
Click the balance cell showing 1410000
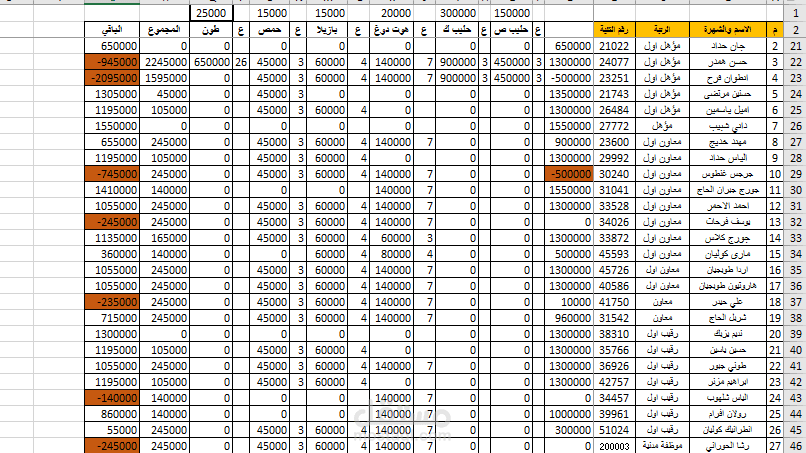pyautogui.click(x=112, y=190)
